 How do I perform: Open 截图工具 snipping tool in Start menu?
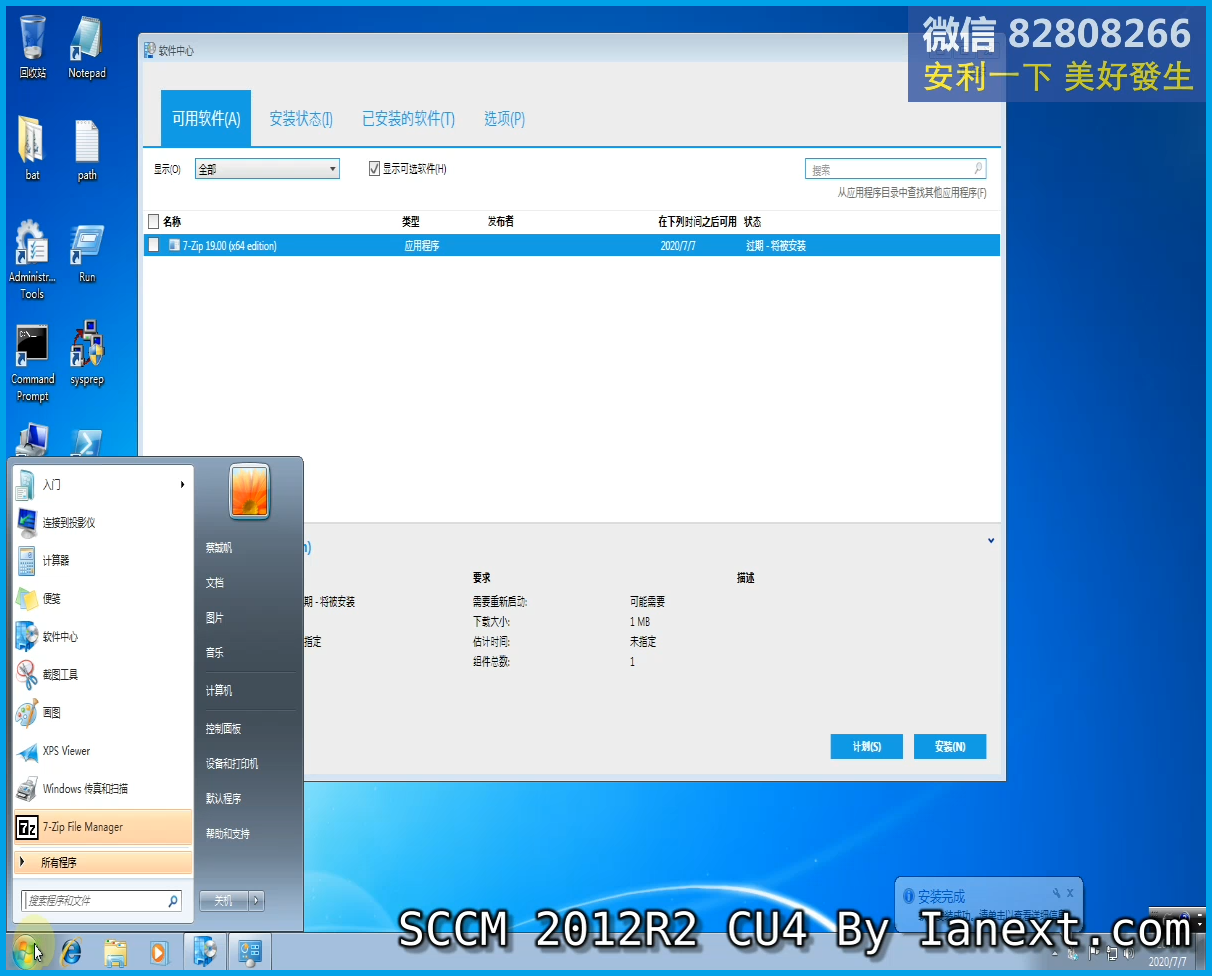click(102, 674)
